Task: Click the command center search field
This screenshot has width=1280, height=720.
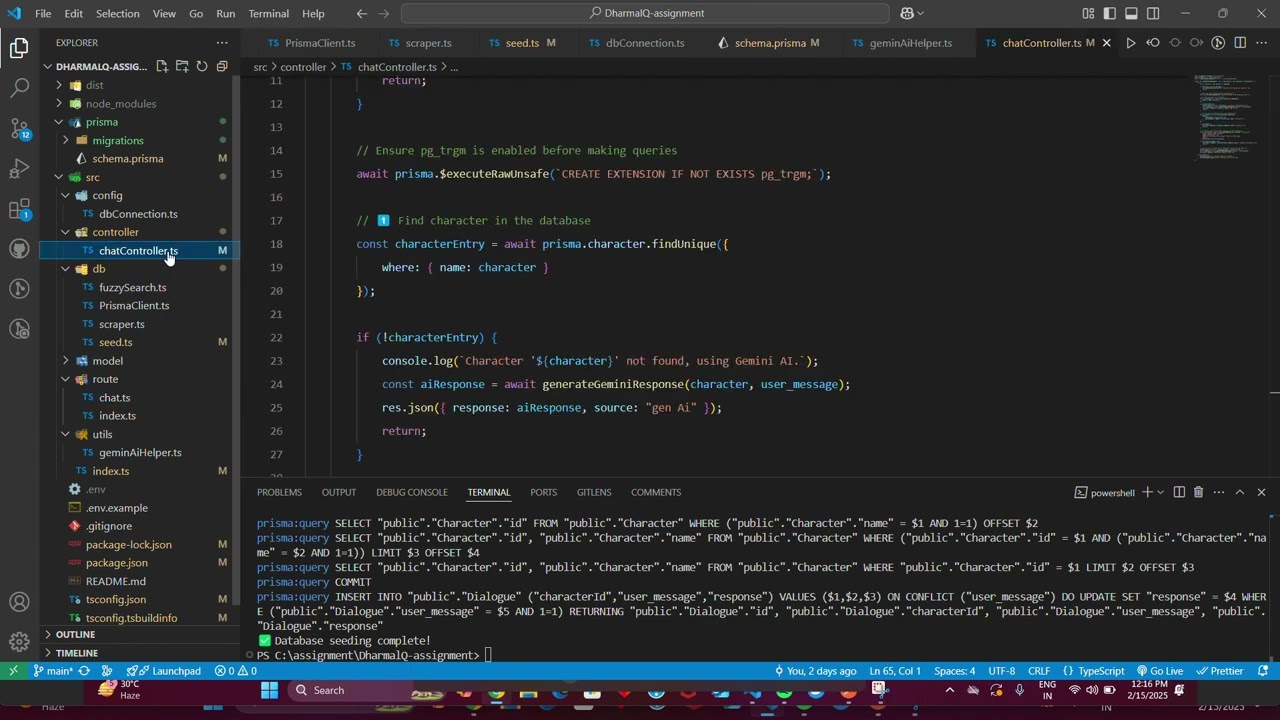Action: tap(645, 13)
